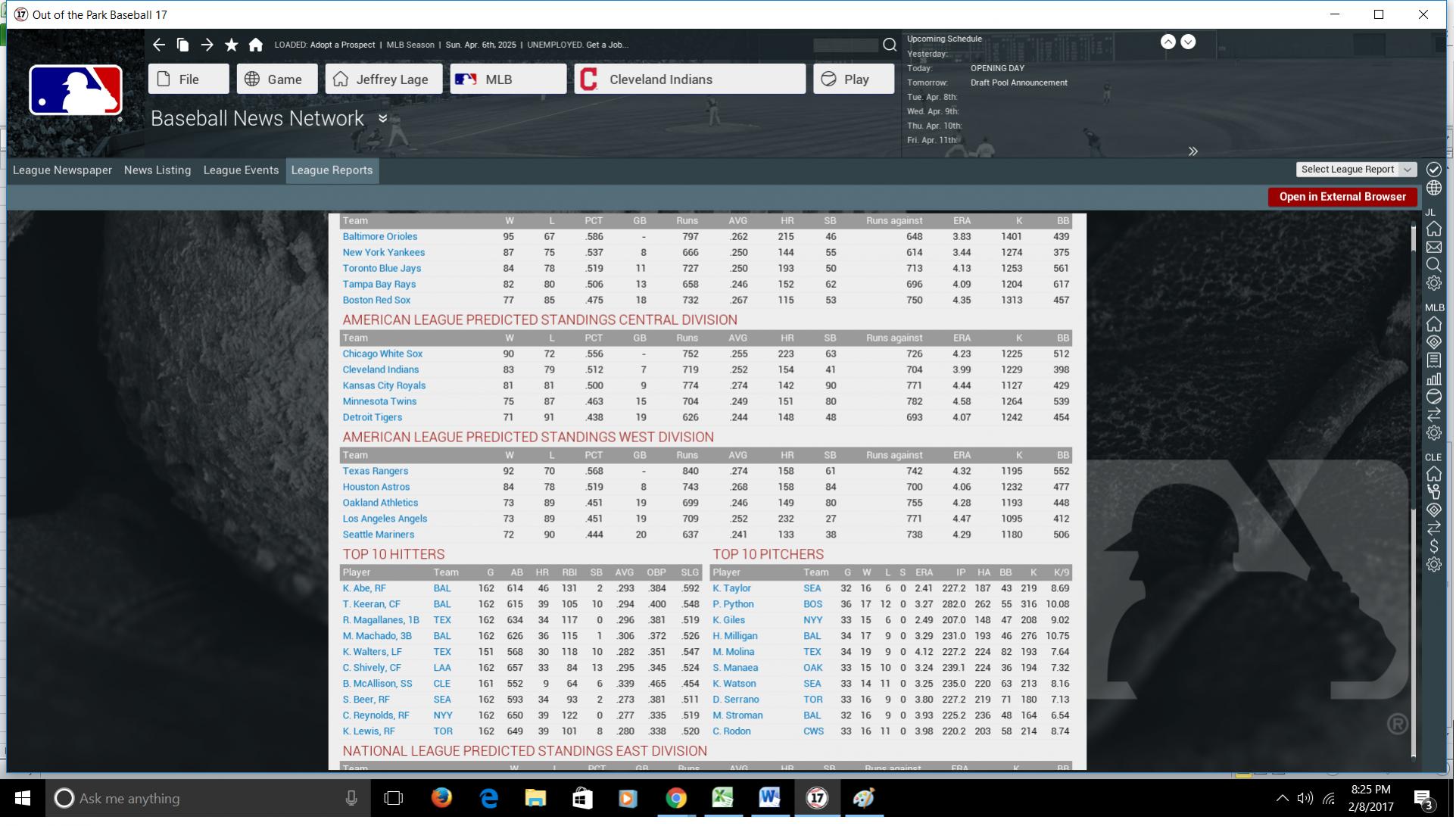Open the CLE trades arrows icon
Screen dimensions: 1456x826
pyautogui.click(x=1433, y=528)
